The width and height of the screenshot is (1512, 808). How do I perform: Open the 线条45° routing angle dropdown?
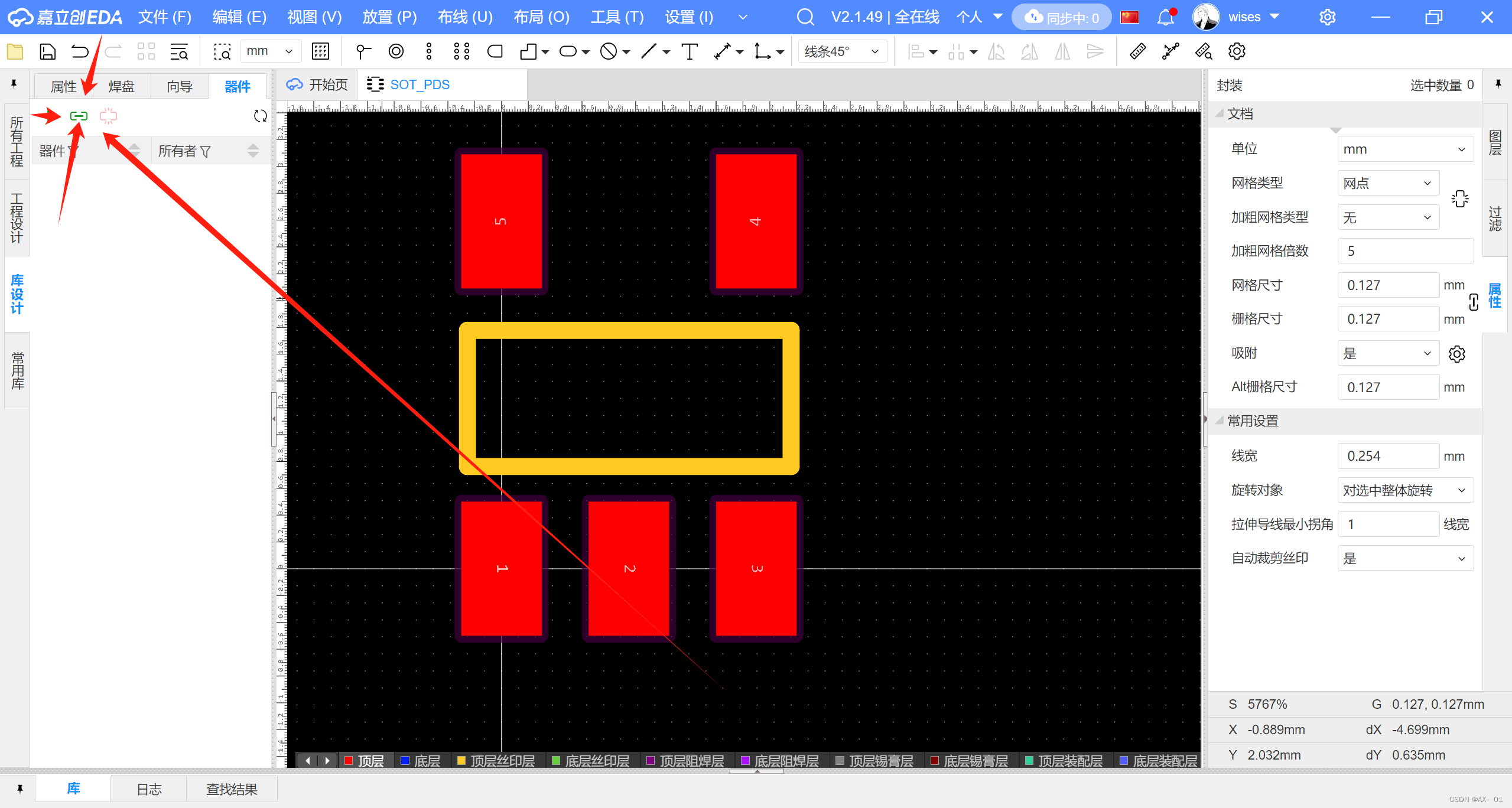[x=842, y=51]
